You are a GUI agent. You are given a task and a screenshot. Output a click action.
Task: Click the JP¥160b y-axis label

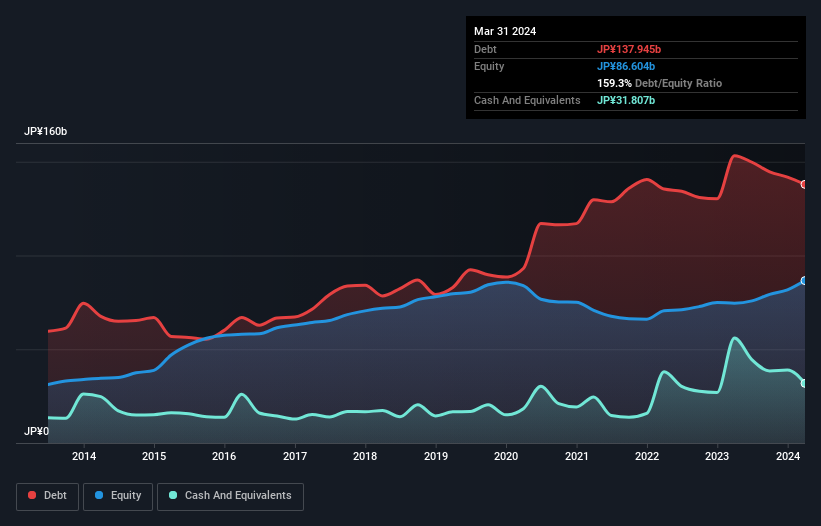(x=46, y=131)
